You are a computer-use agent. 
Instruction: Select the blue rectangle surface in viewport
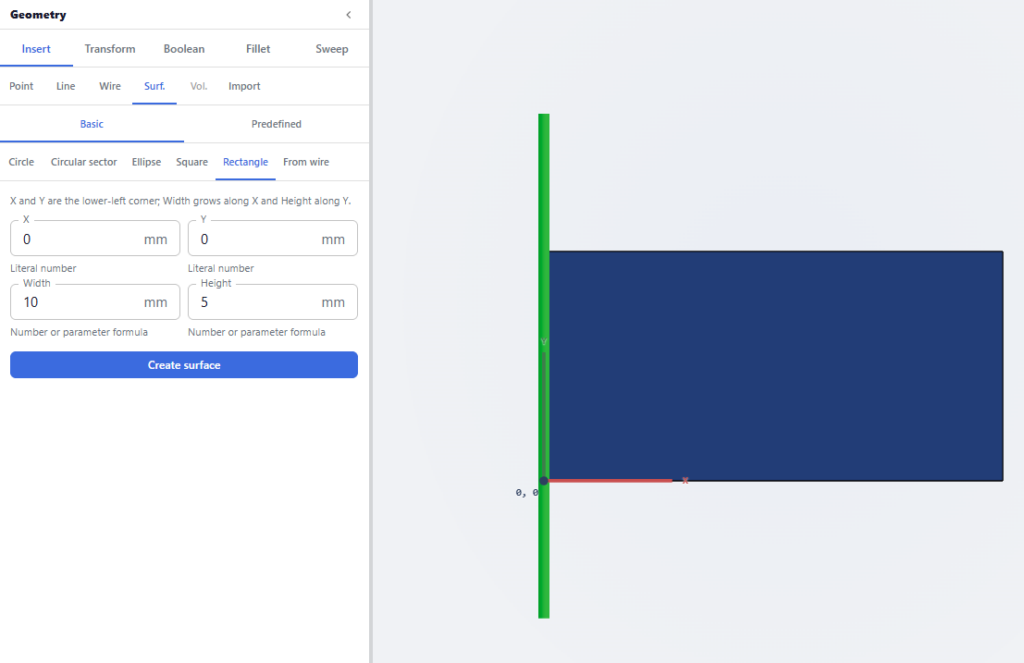(x=776, y=366)
